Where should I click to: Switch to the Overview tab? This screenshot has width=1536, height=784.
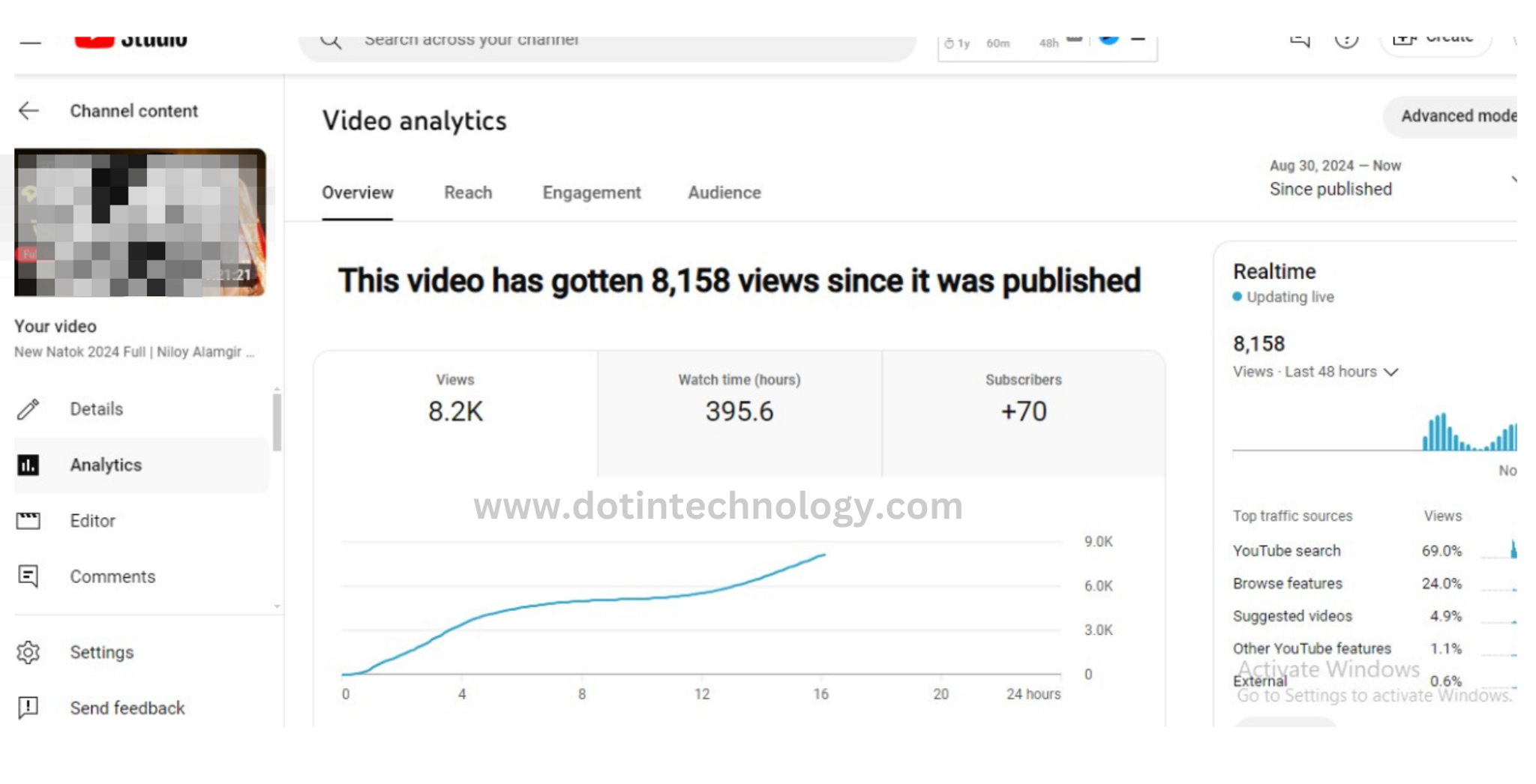pos(358,193)
